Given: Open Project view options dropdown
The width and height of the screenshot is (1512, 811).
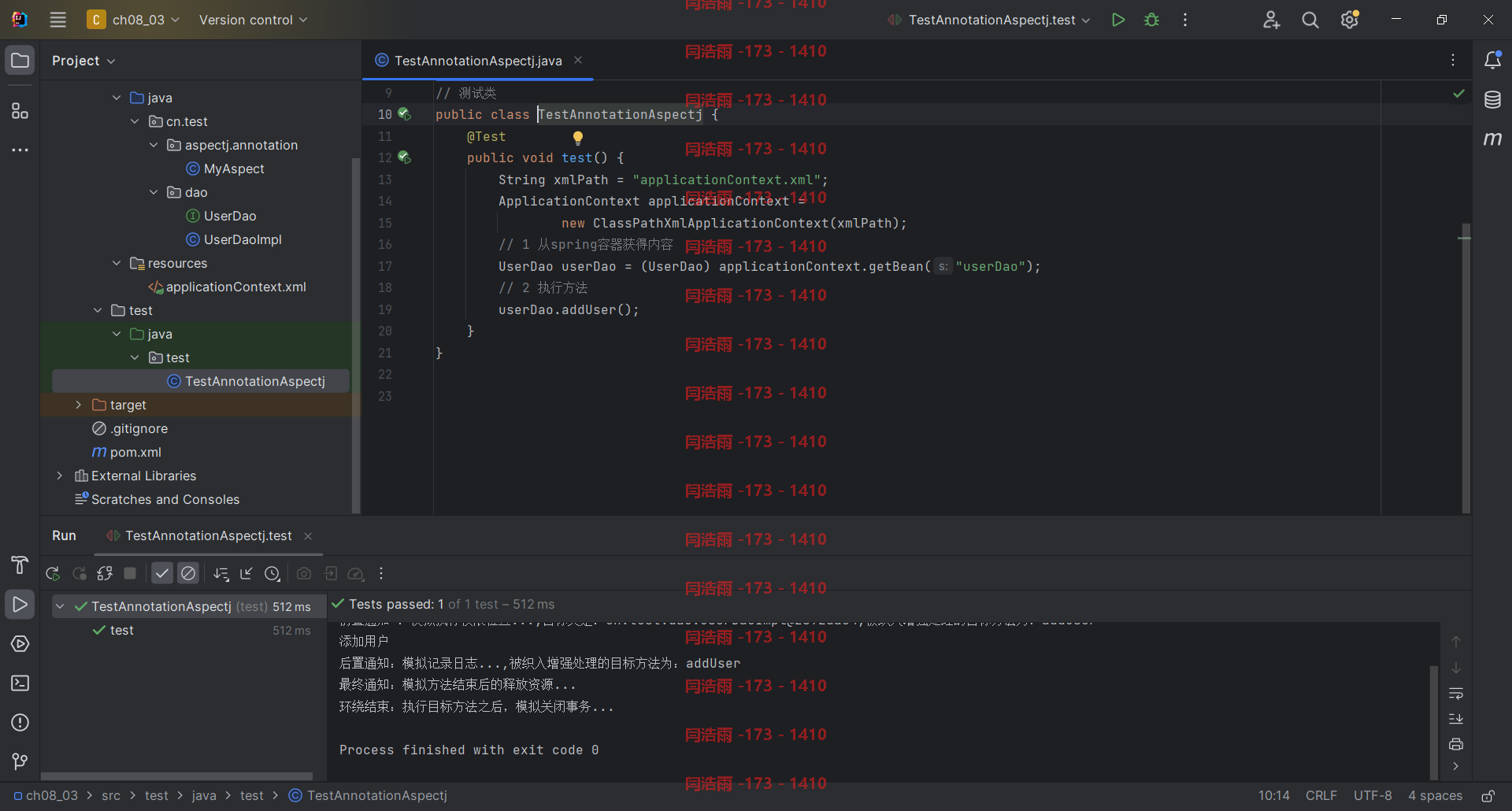Looking at the screenshot, I should click(x=83, y=61).
